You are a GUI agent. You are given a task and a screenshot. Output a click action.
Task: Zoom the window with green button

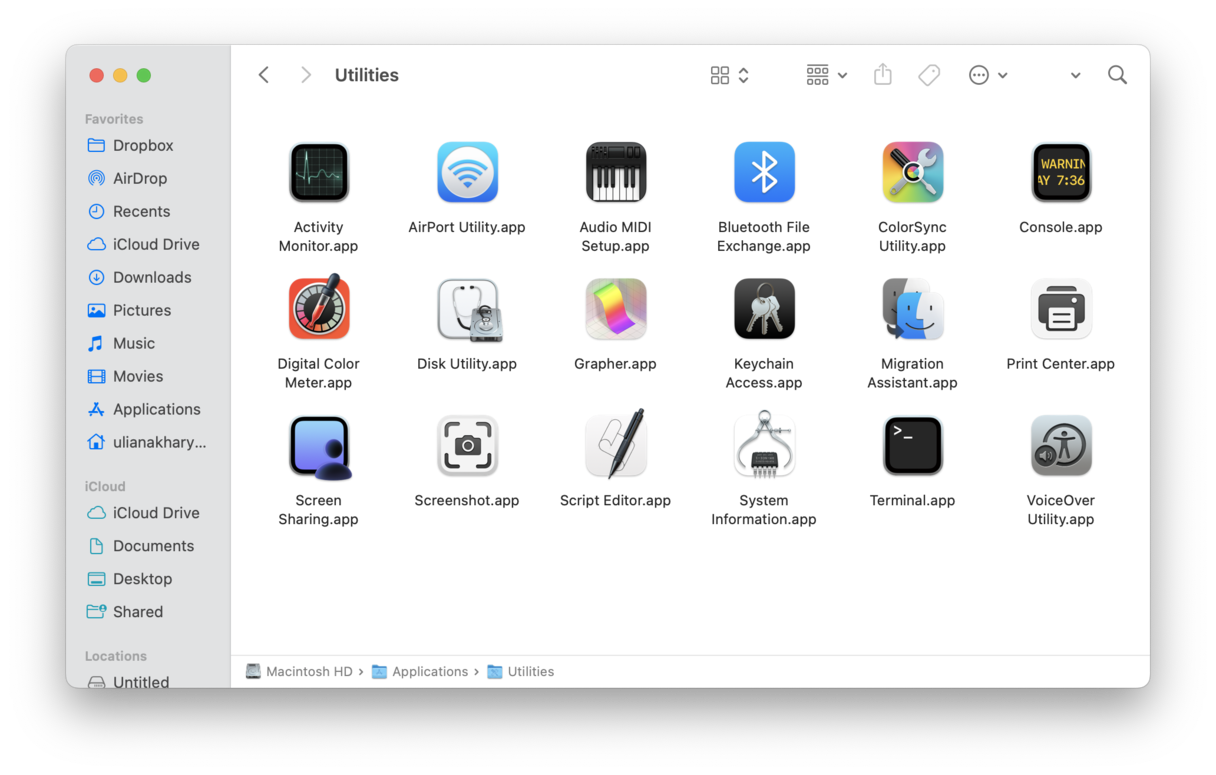click(x=144, y=75)
